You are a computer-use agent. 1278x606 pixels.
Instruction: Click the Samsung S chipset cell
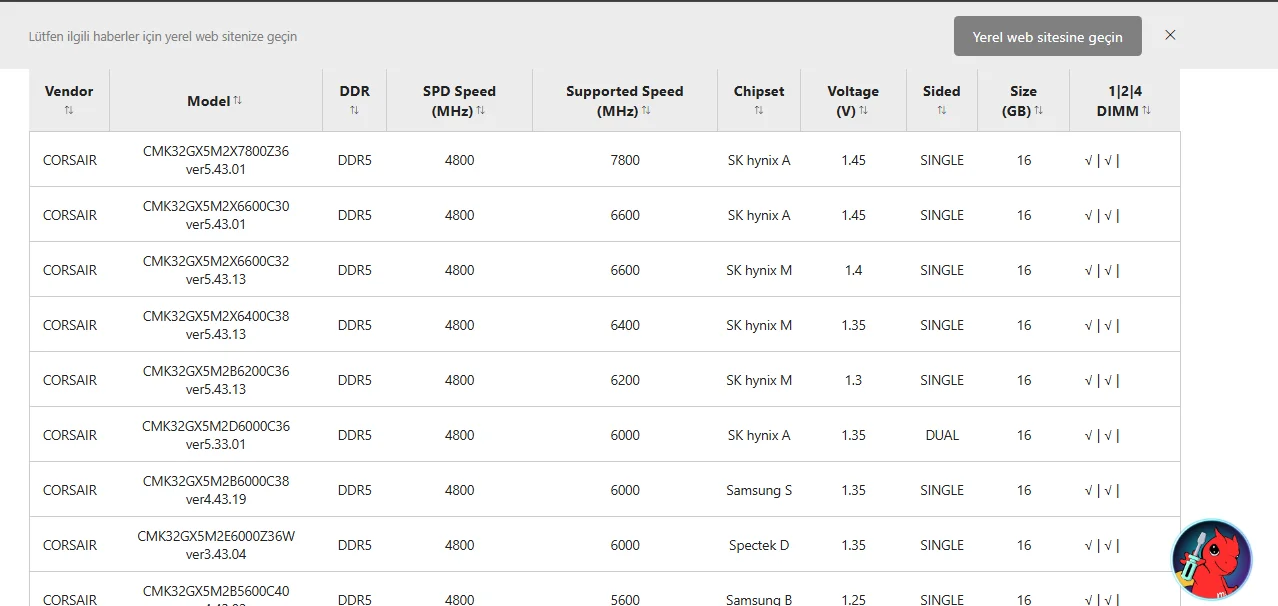coord(758,490)
